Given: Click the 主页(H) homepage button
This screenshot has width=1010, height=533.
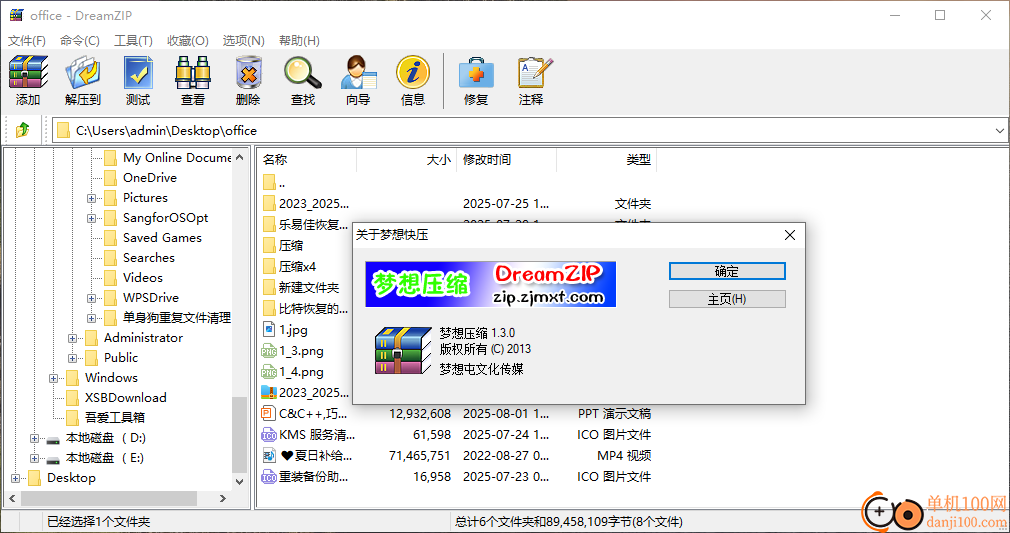Looking at the screenshot, I should pos(727,299).
